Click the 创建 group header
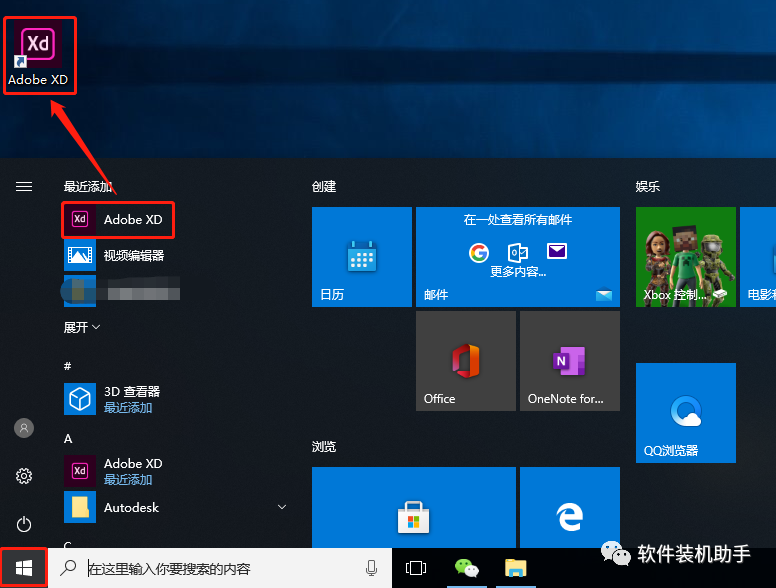This screenshot has height=588, width=776. tap(324, 186)
